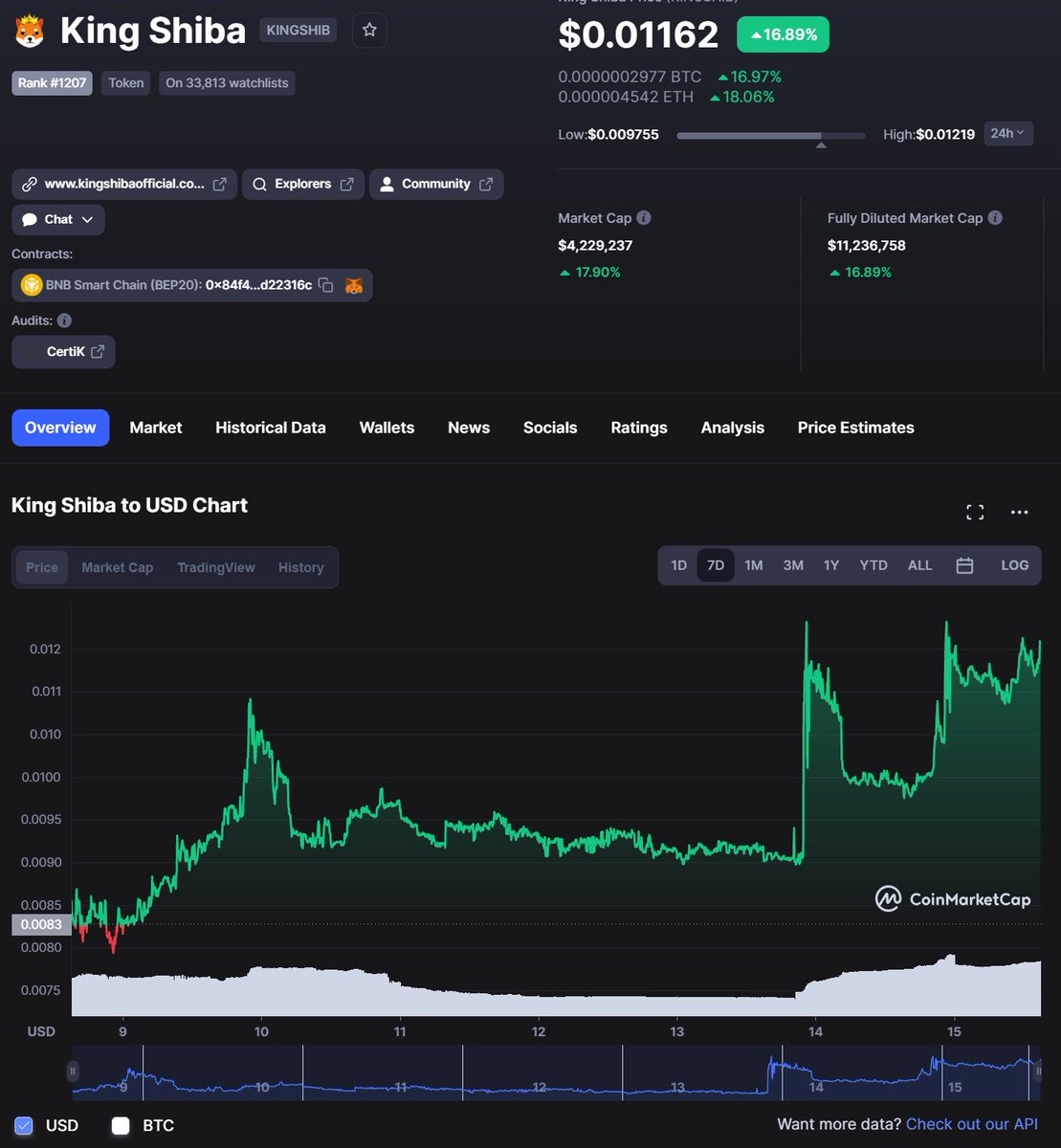Open the Analysis tab
This screenshot has width=1061, height=1148.
pos(733,428)
